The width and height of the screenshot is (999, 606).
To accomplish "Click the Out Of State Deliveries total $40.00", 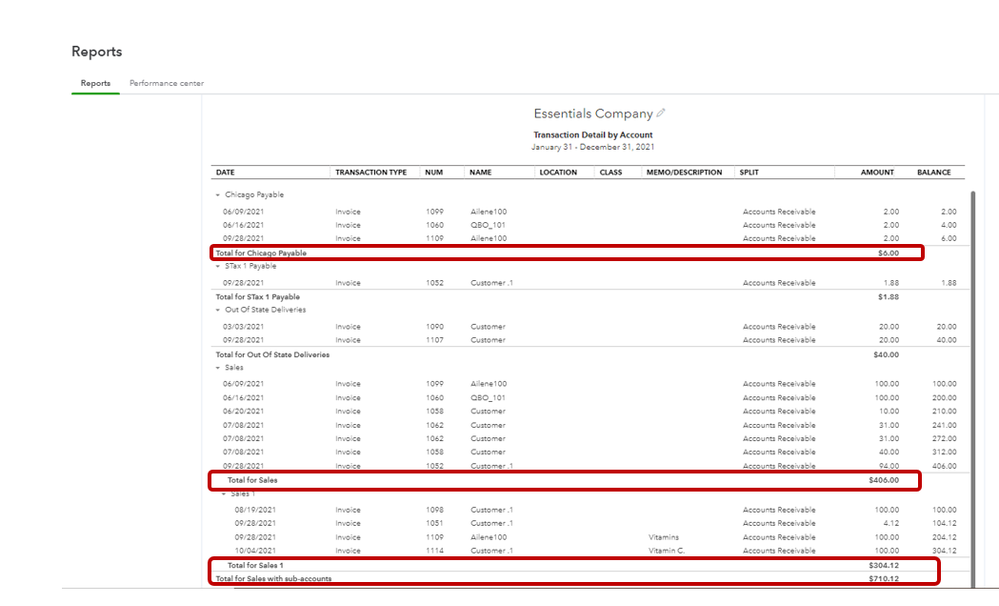I will coord(886,355).
